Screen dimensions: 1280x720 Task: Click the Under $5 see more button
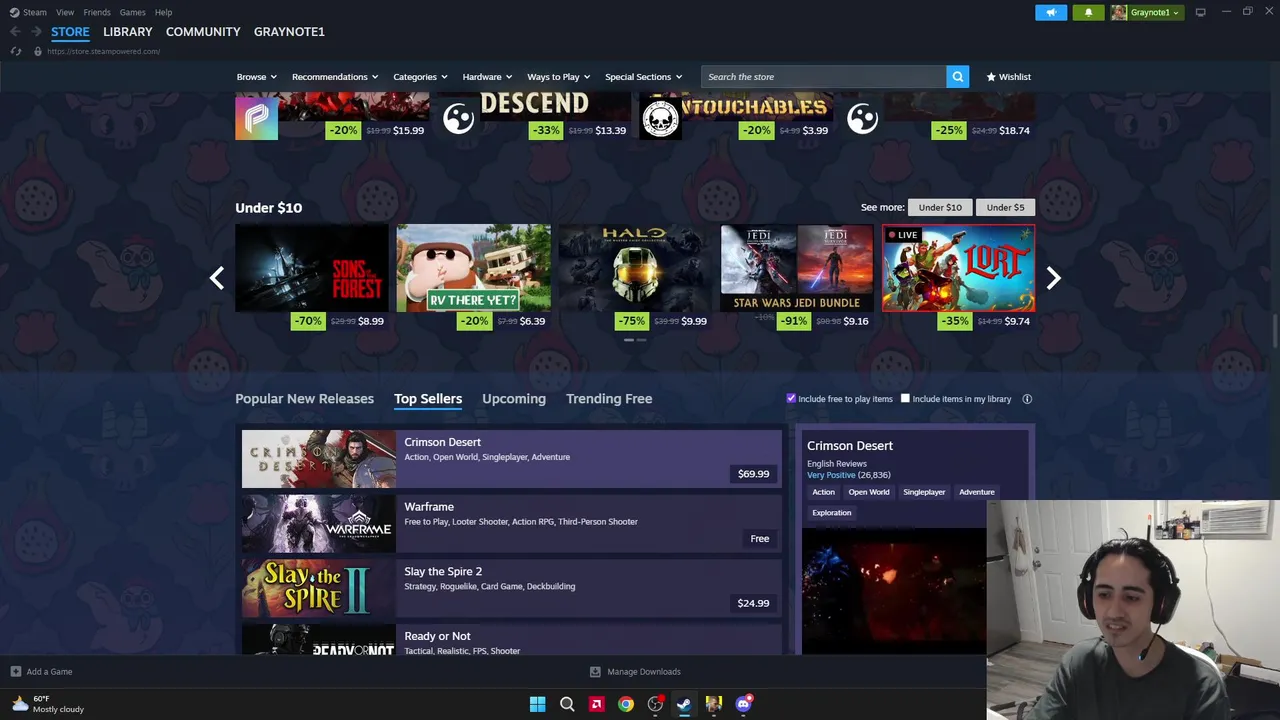tap(1005, 207)
